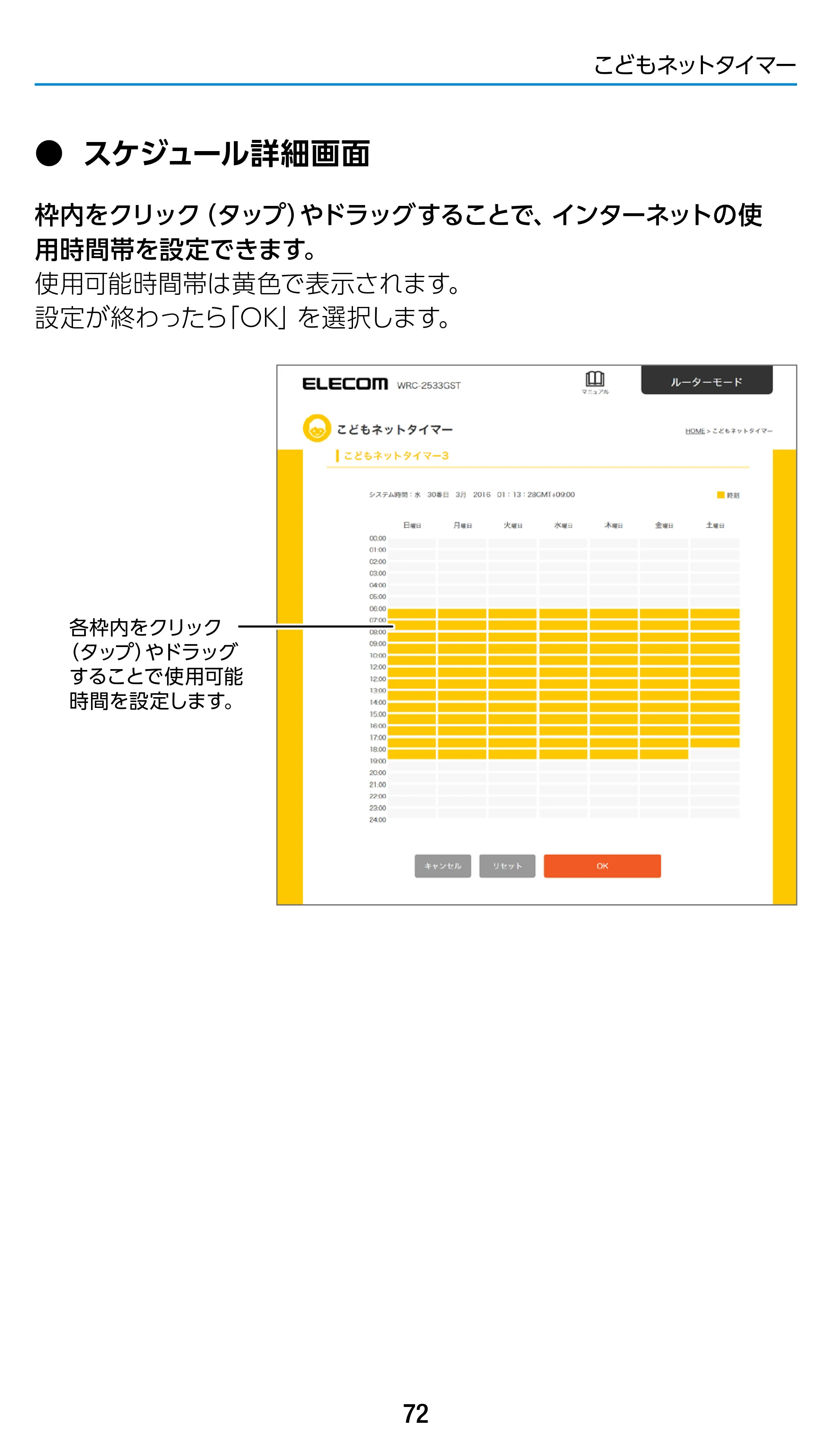The image size is (832, 1456).
Task: Click the page number 72
Action: pyautogui.click(x=416, y=1414)
